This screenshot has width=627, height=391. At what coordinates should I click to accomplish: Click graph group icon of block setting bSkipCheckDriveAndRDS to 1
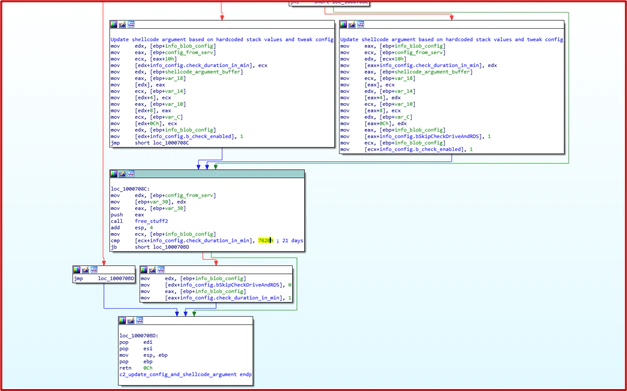click(x=360, y=25)
